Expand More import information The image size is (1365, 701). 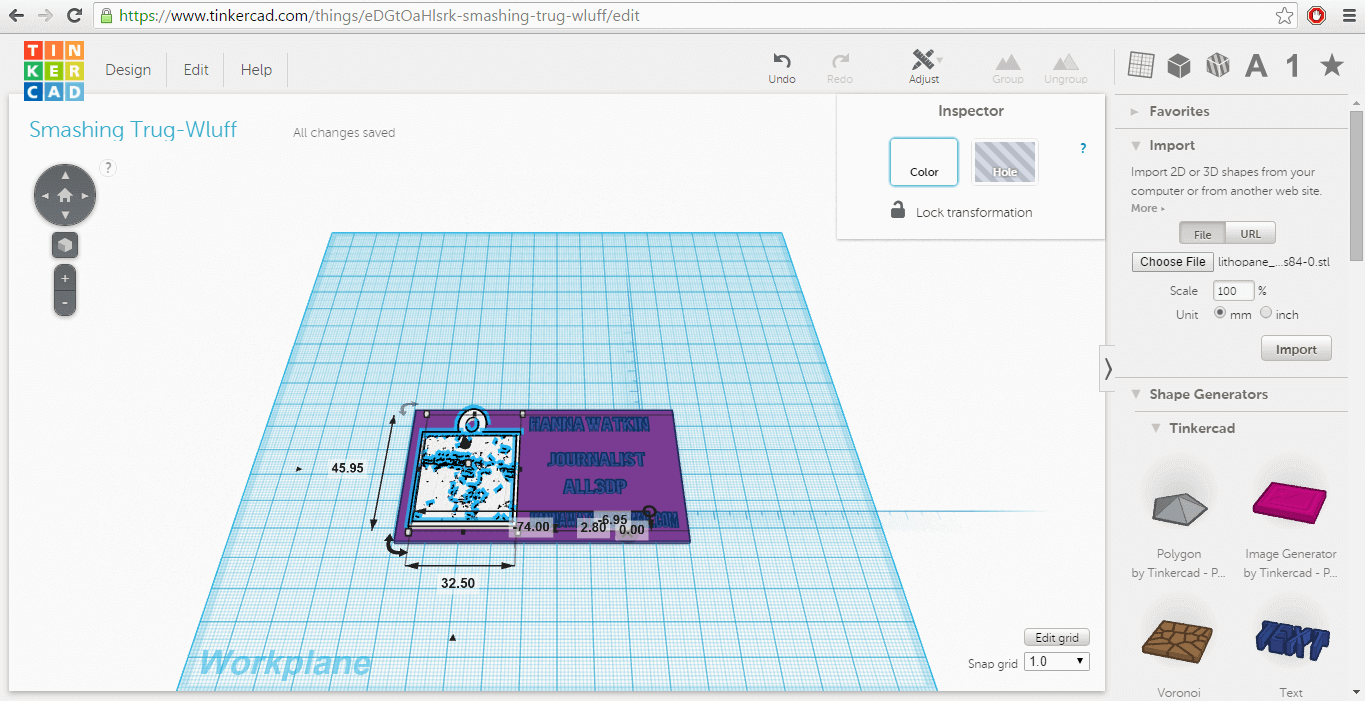1148,208
